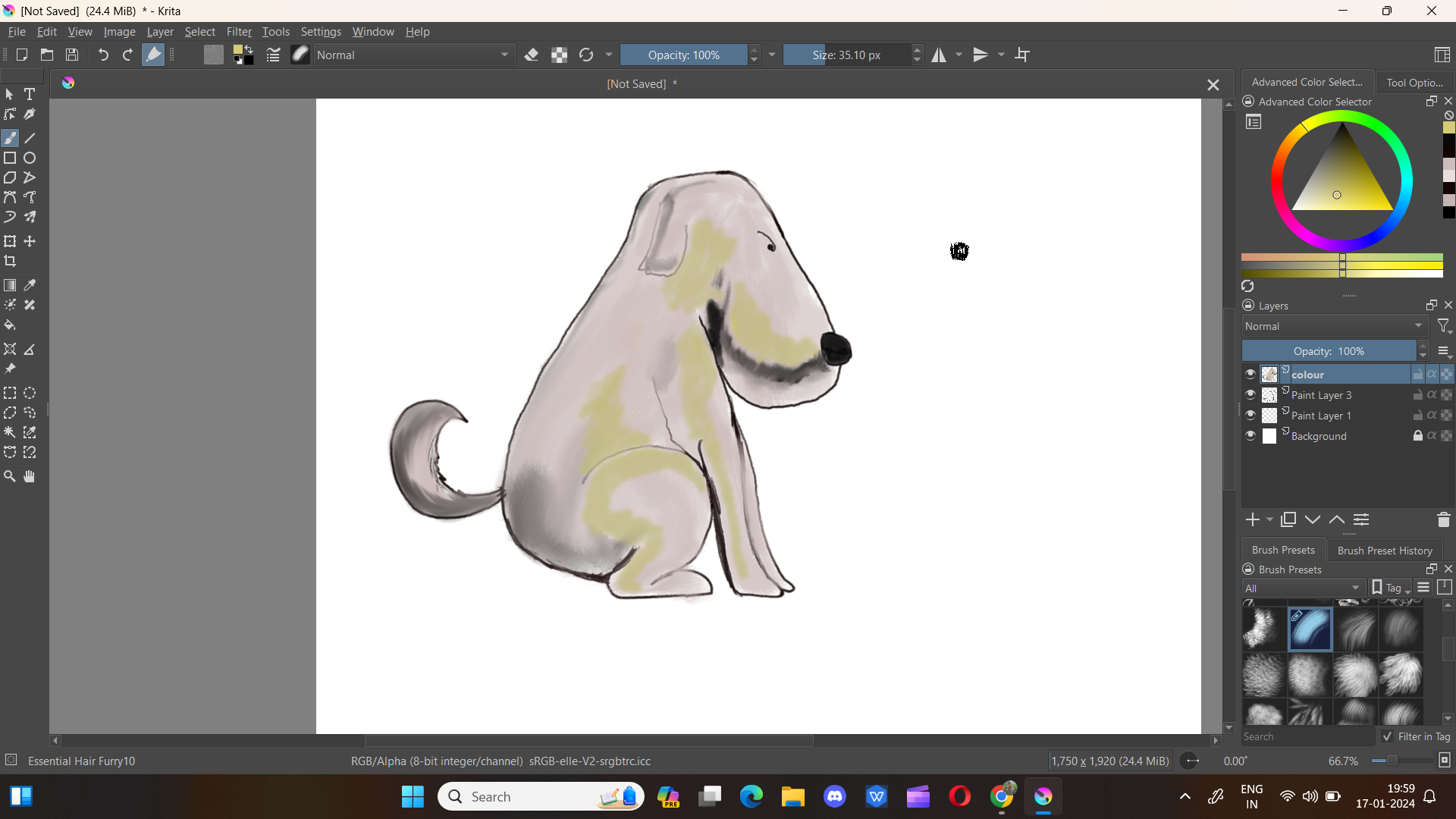Select the Crop tool

pyautogui.click(x=10, y=261)
